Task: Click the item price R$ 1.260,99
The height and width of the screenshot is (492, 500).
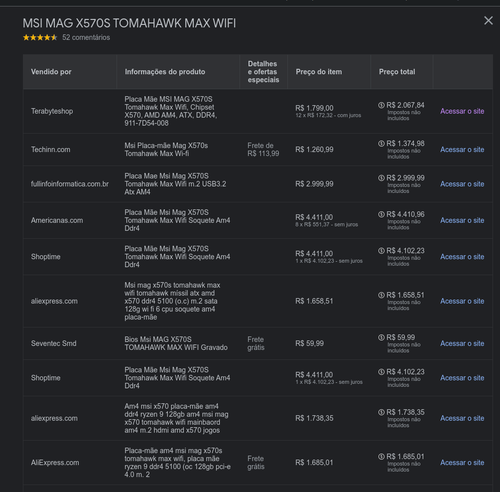Action: tap(314, 149)
